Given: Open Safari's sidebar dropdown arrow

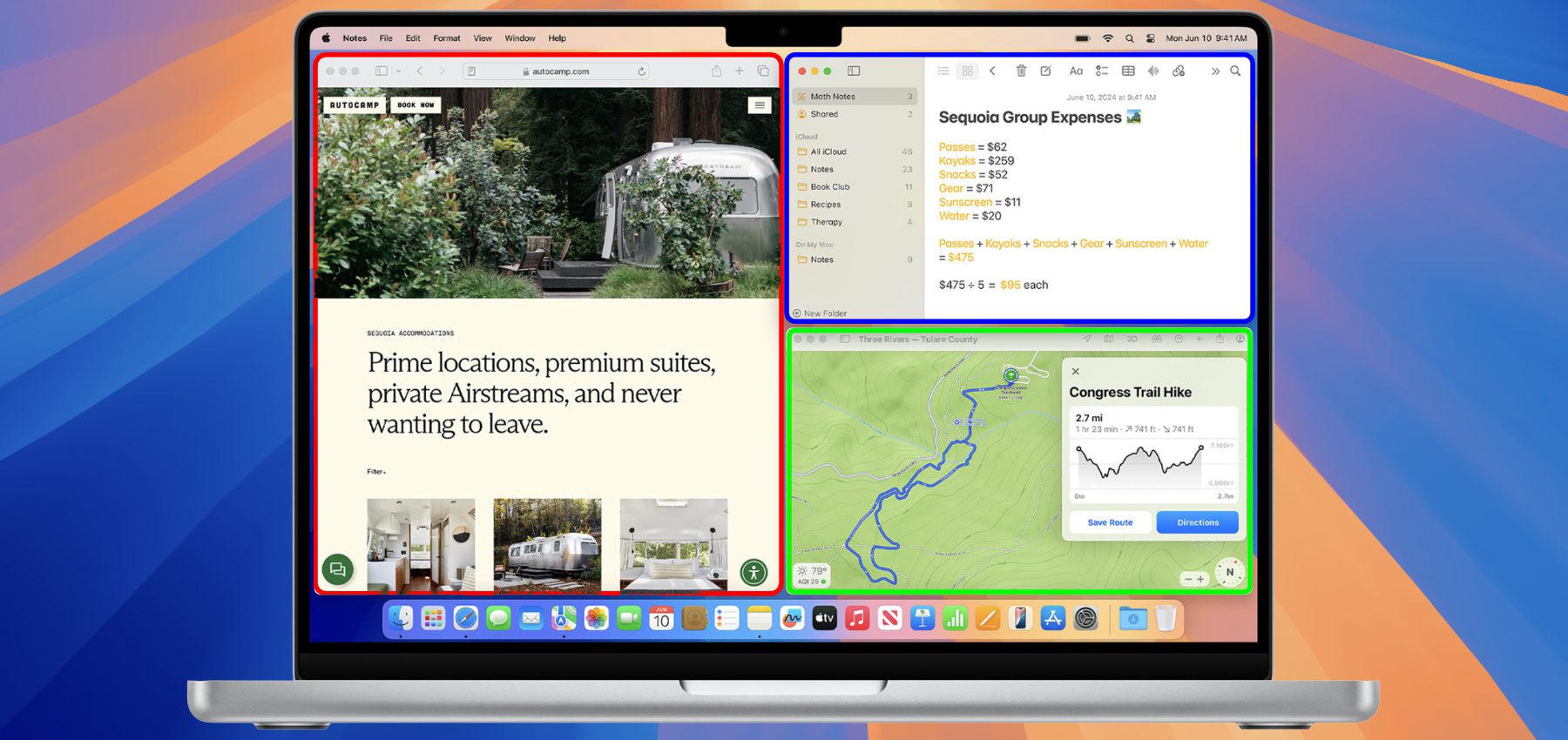Looking at the screenshot, I should (x=399, y=71).
